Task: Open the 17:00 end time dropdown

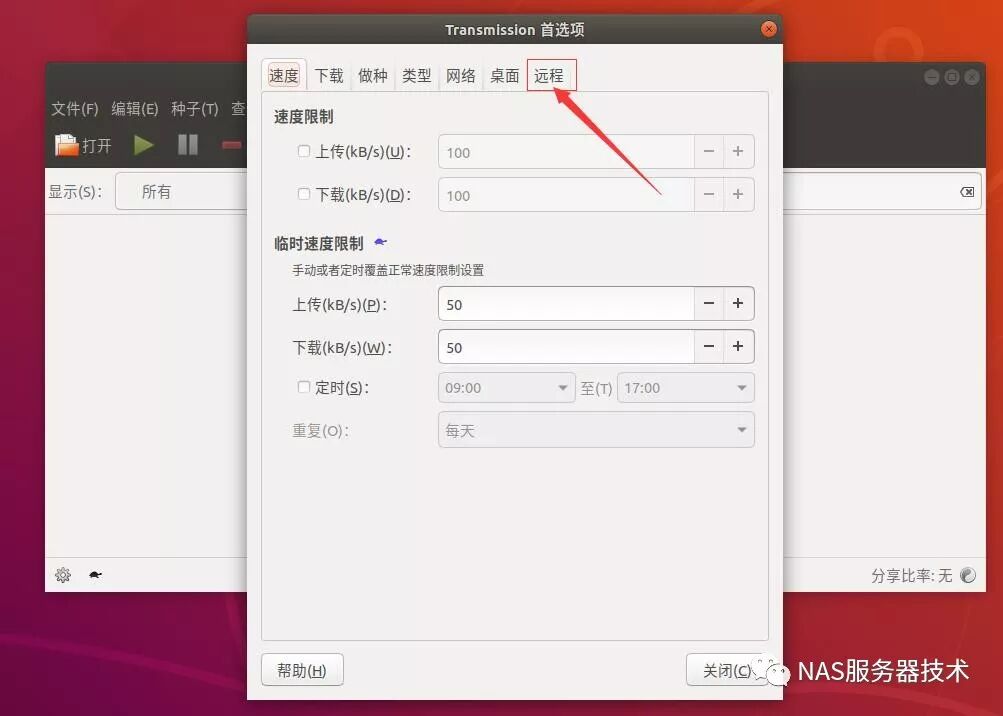Action: coord(685,388)
